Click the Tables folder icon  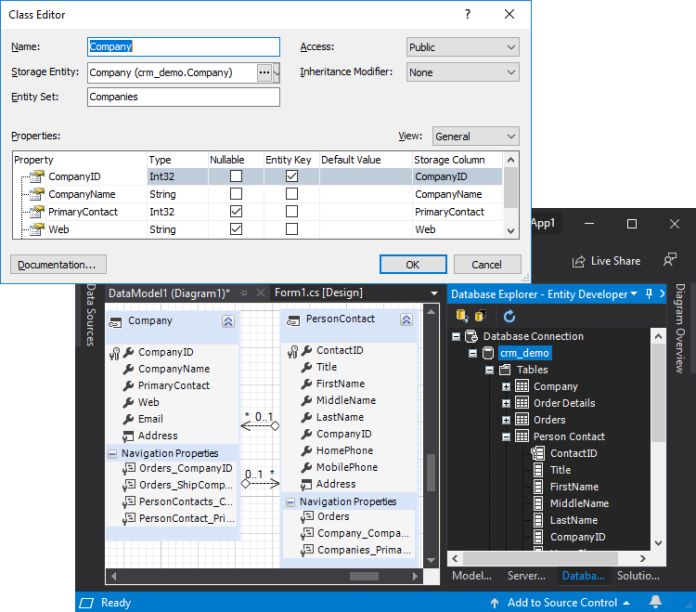tap(505, 369)
